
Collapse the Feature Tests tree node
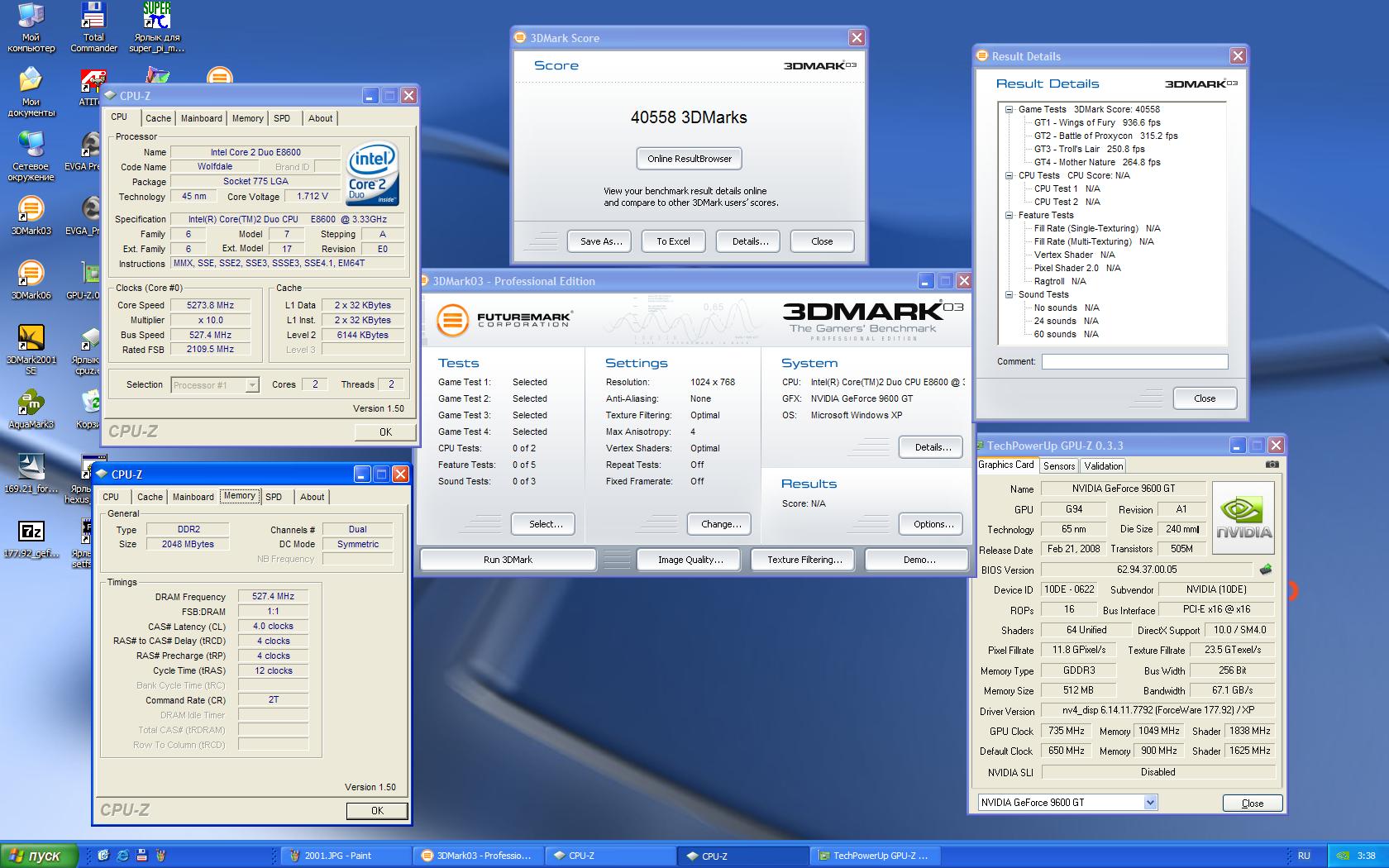[x=1009, y=215]
